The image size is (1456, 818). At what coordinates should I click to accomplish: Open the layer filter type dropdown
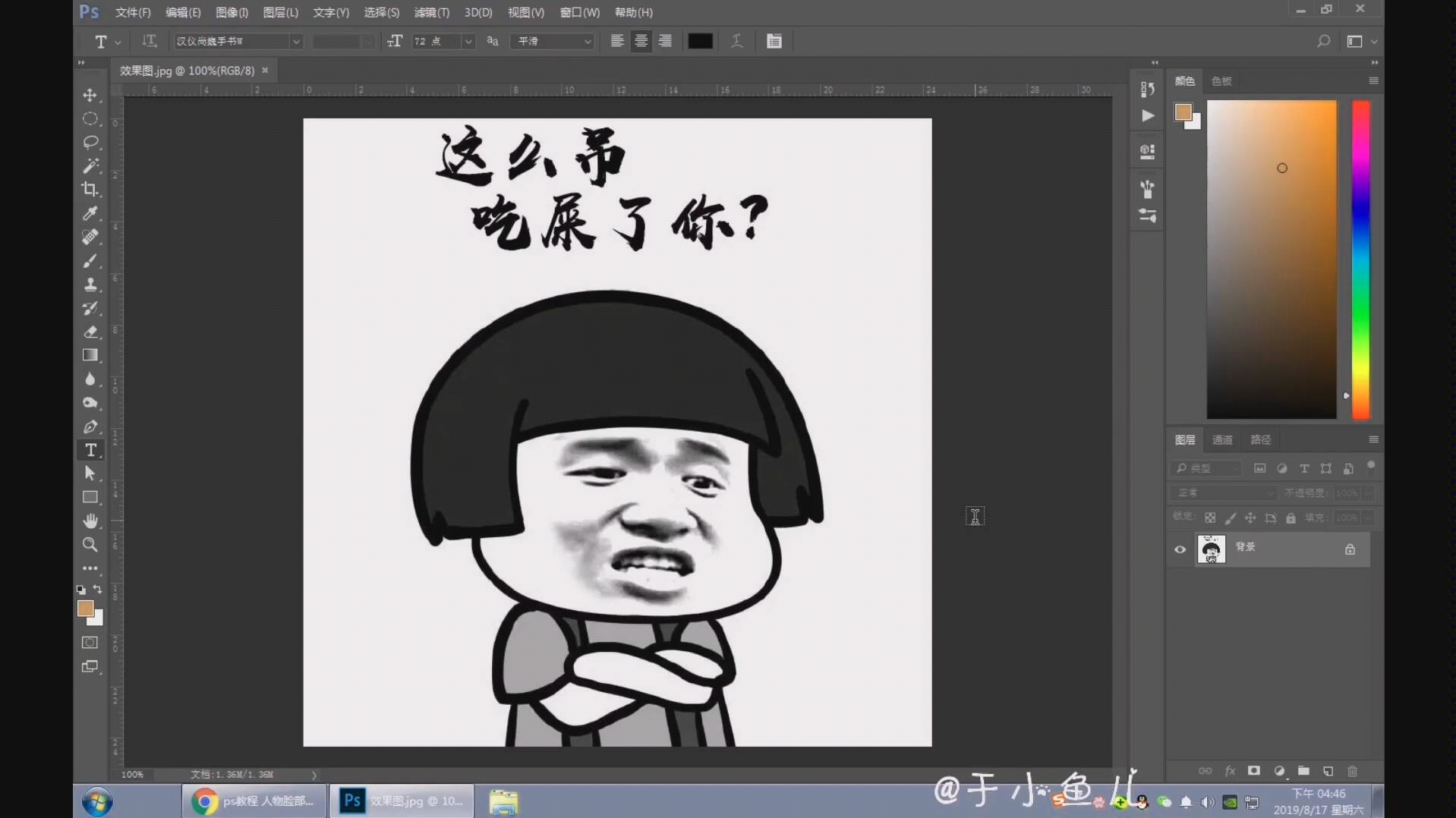pos(1206,468)
